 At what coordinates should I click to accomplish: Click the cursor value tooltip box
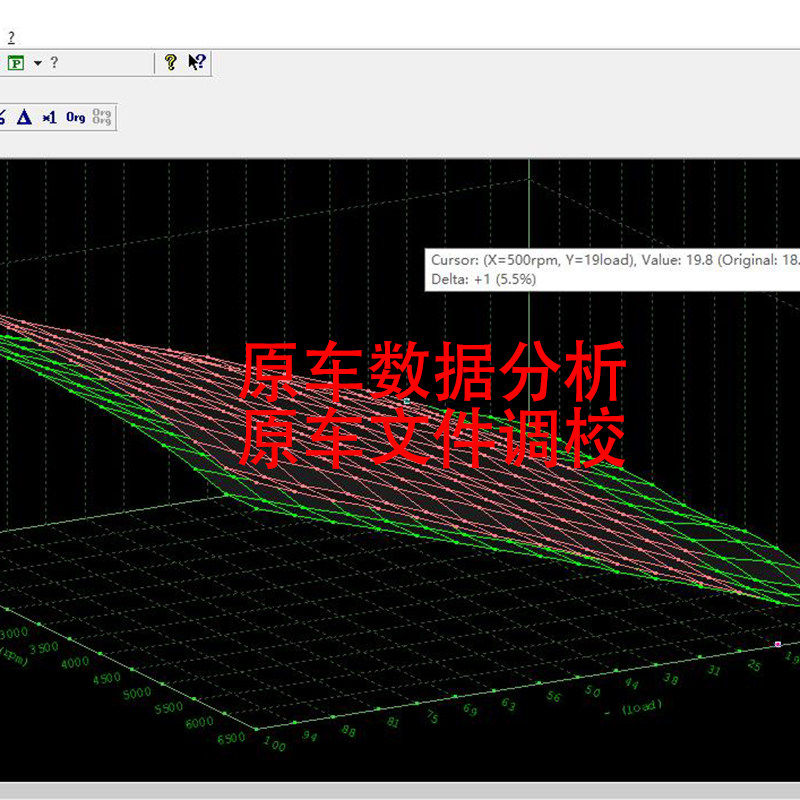pos(612,270)
